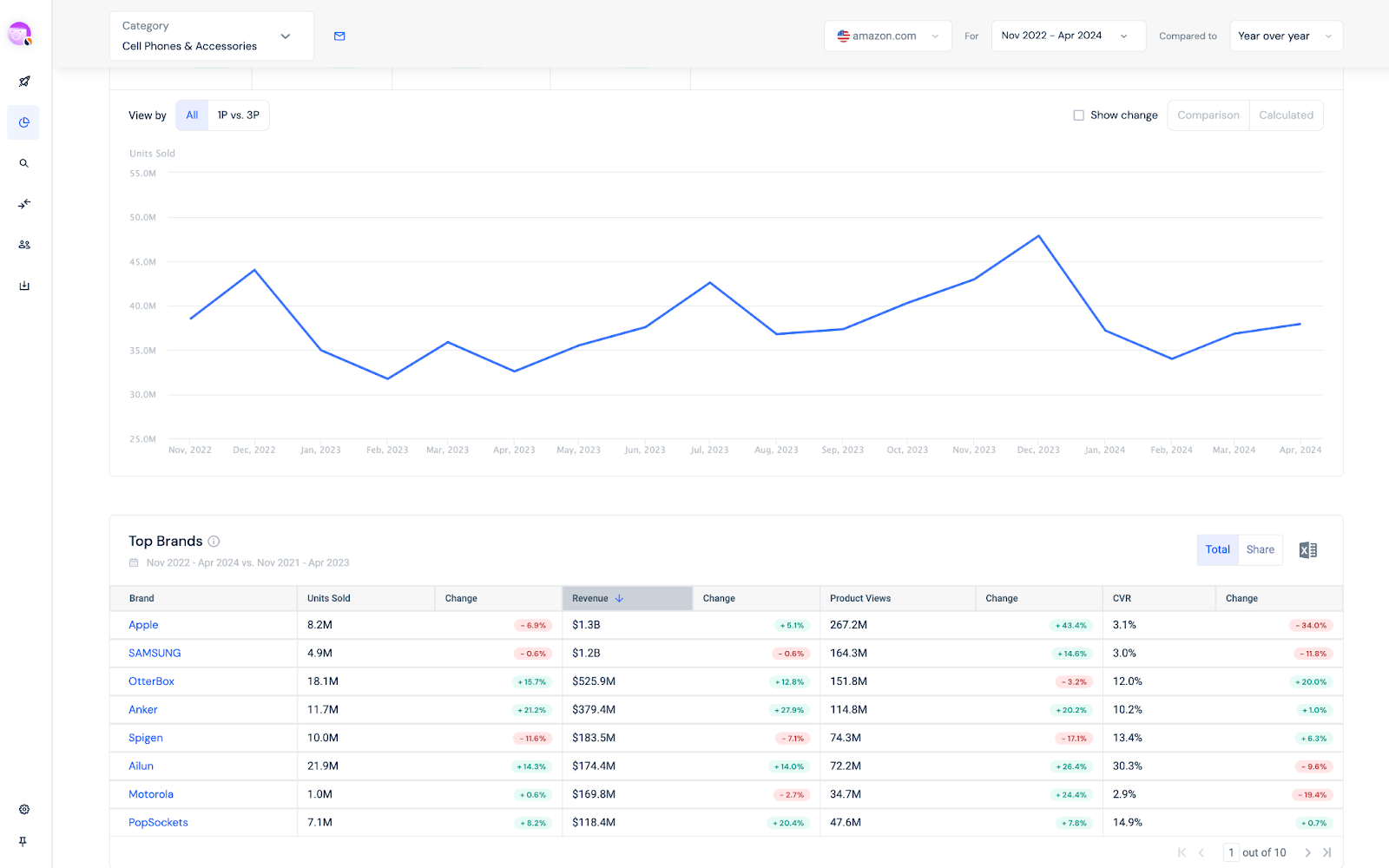Open the rocket launch icon in sidebar

click(x=23, y=81)
